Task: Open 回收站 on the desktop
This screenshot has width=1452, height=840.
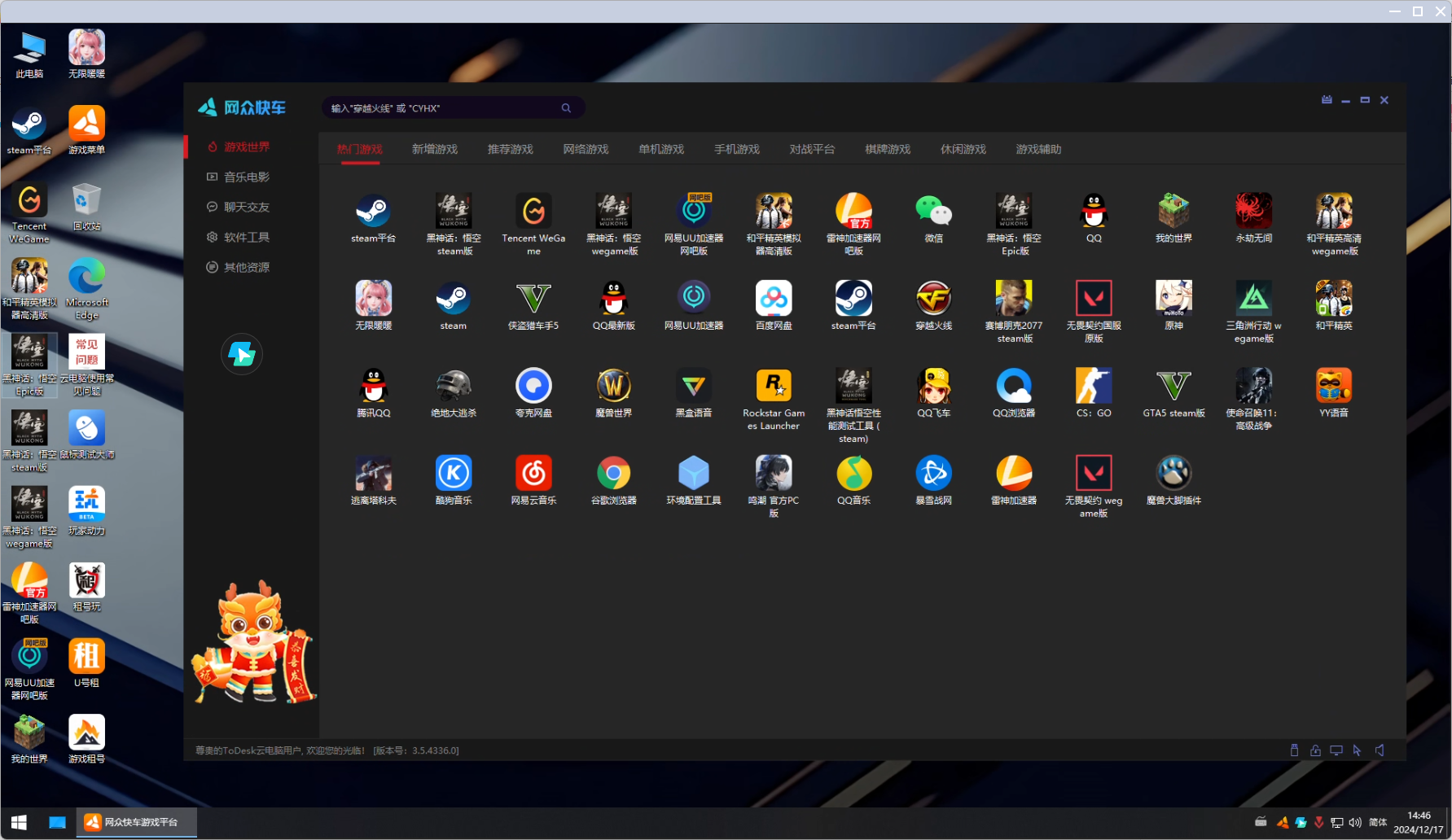Action: [86, 207]
